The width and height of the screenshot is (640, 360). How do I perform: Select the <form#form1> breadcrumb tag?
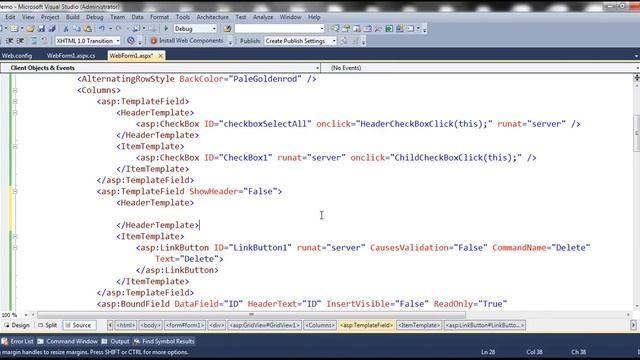185,325
